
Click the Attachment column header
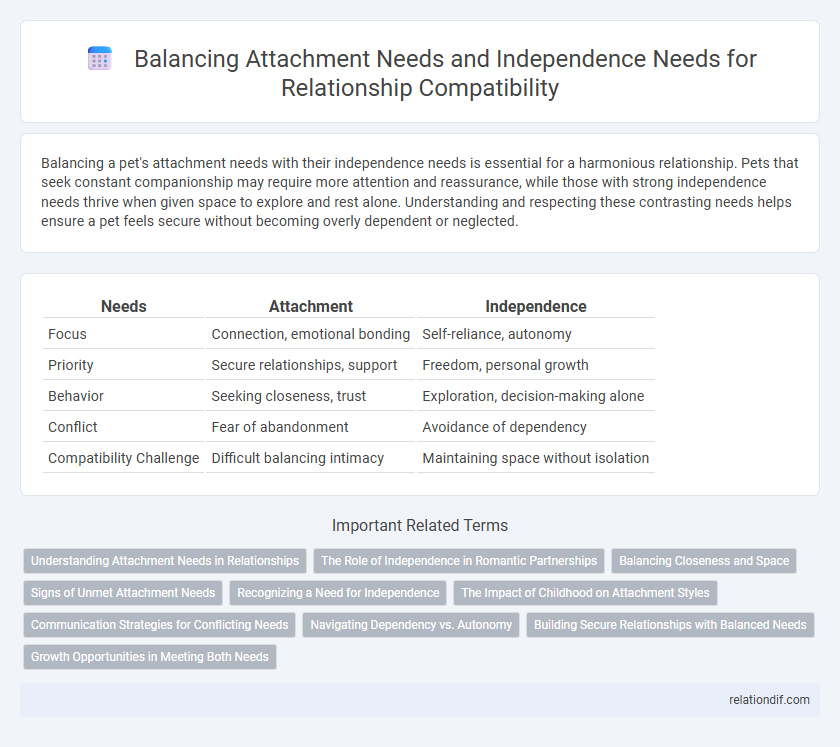311,307
